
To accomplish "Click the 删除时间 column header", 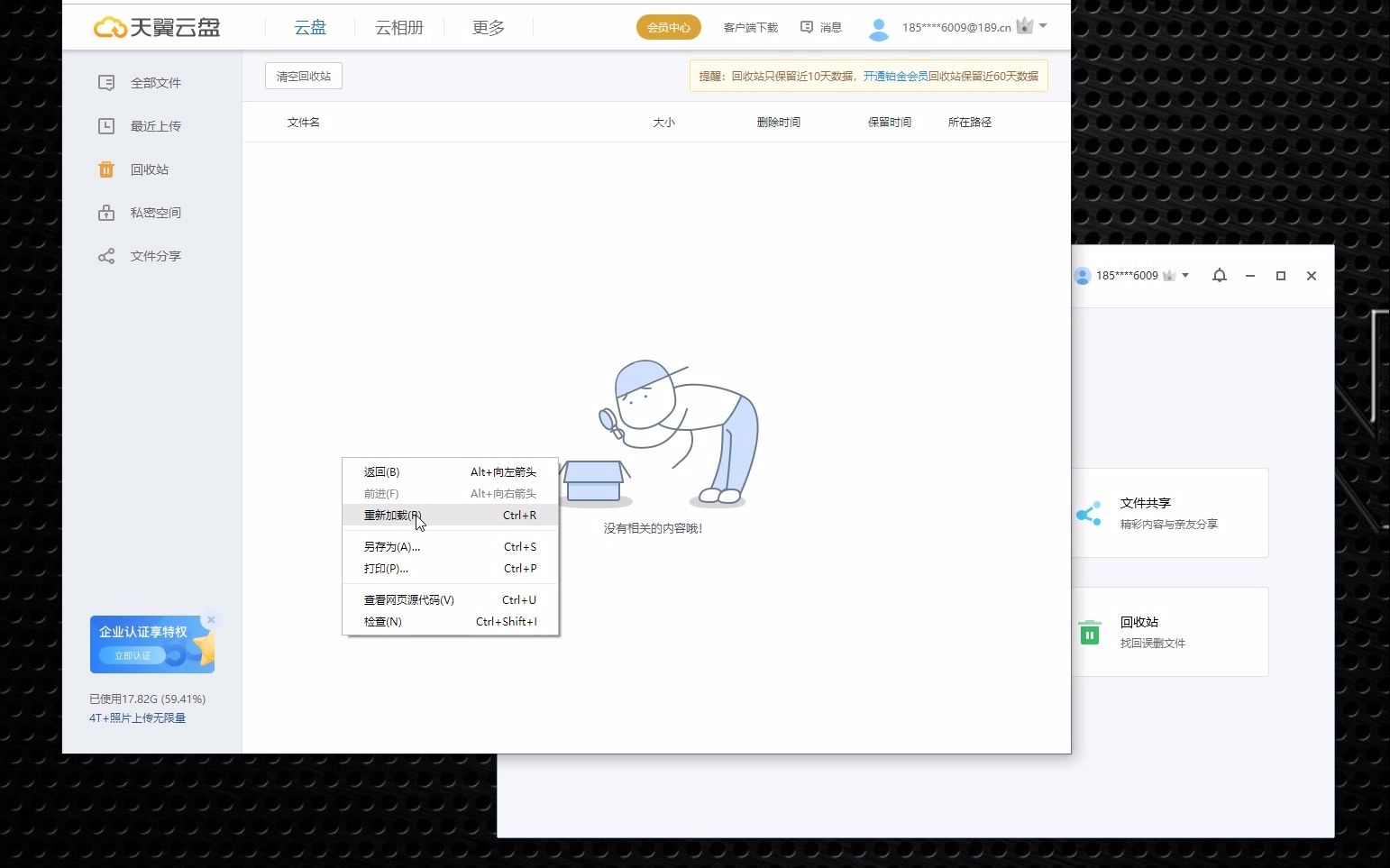I will [x=779, y=123].
